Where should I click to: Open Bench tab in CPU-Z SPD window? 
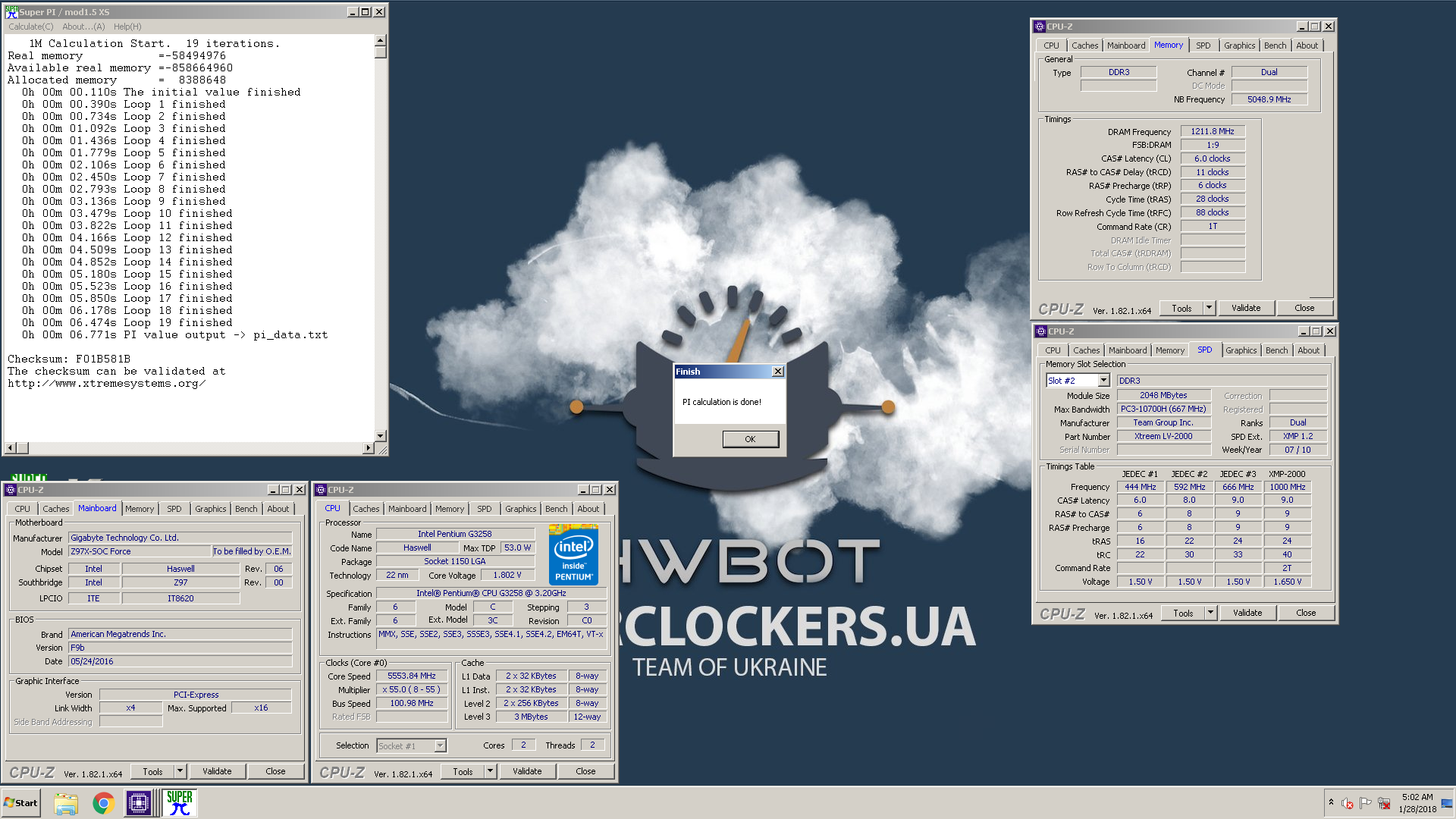[1276, 350]
